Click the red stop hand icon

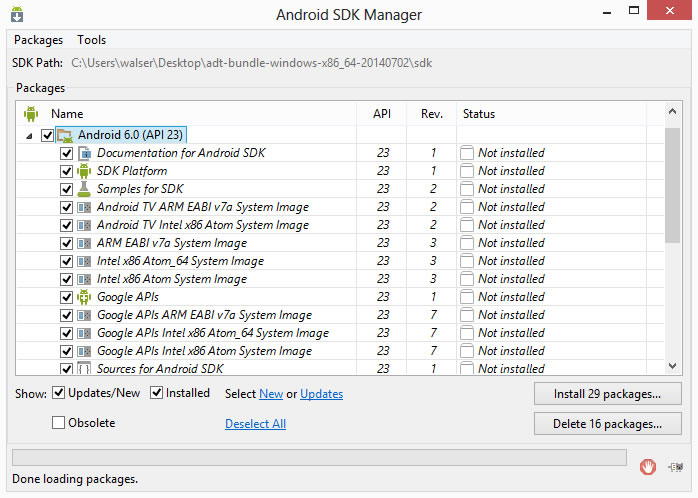(648, 467)
